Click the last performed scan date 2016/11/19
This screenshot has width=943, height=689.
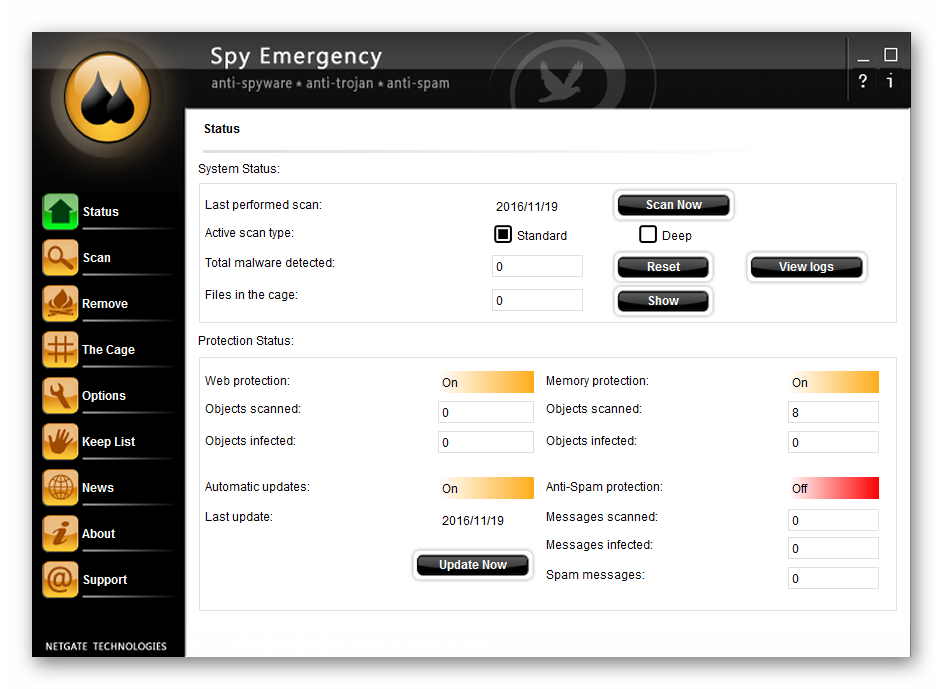point(527,207)
